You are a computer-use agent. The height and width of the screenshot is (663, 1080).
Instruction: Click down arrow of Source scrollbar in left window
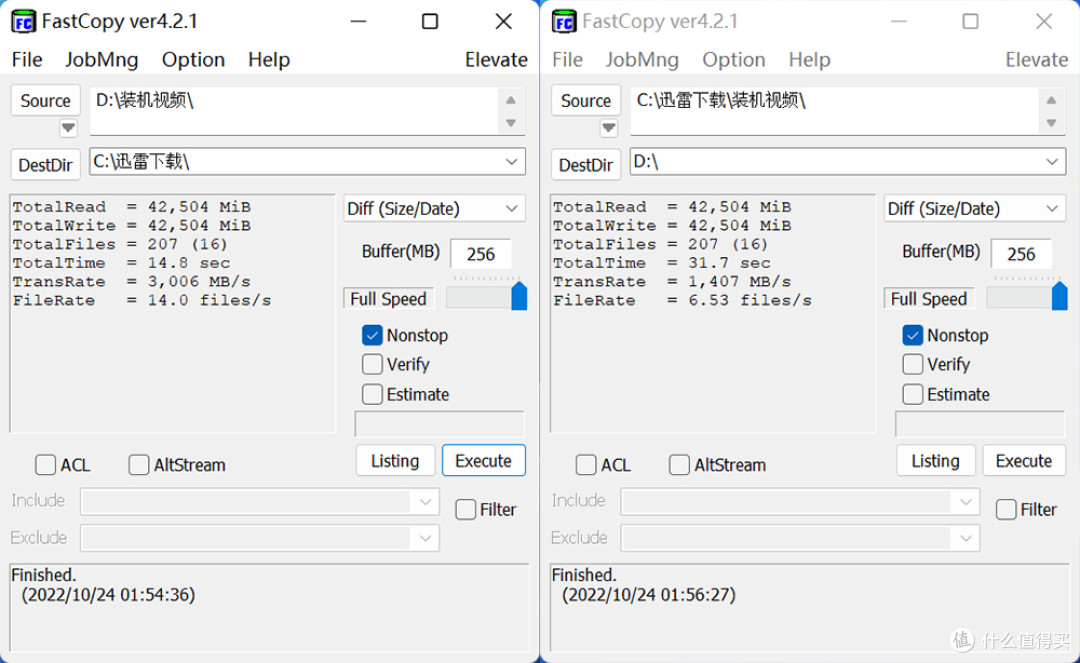click(x=510, y=123)
